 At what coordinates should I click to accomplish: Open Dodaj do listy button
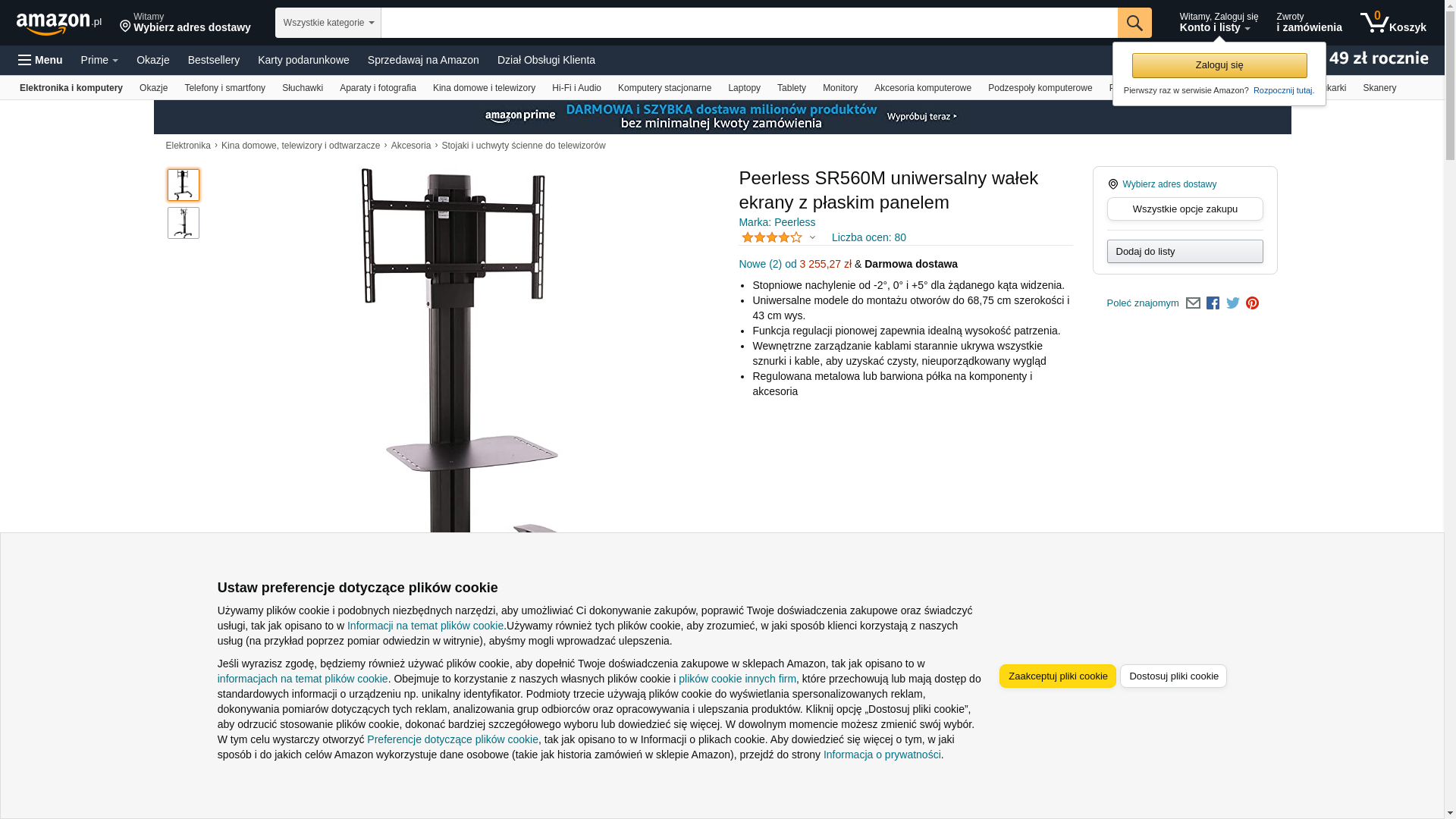pyautogui.click(x=1185, y=252)
